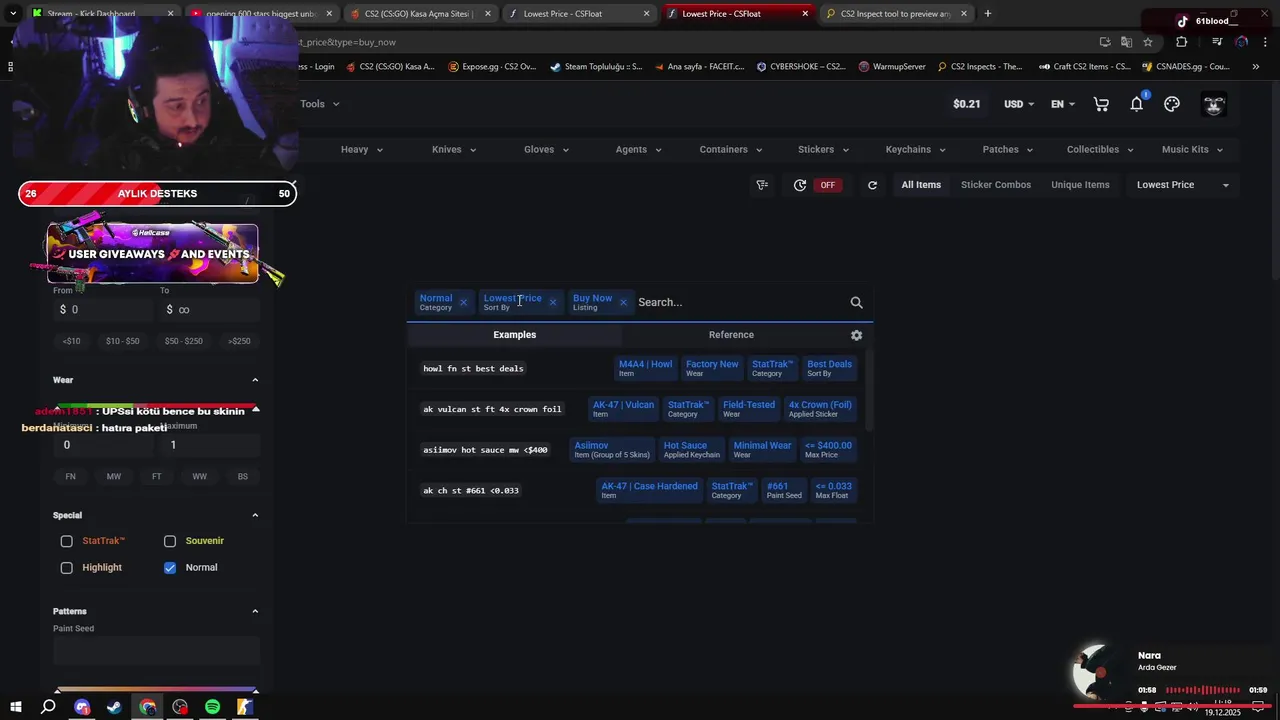1280x720 pixels.
Task: Refresh the item listings
Action: [872, 185]
